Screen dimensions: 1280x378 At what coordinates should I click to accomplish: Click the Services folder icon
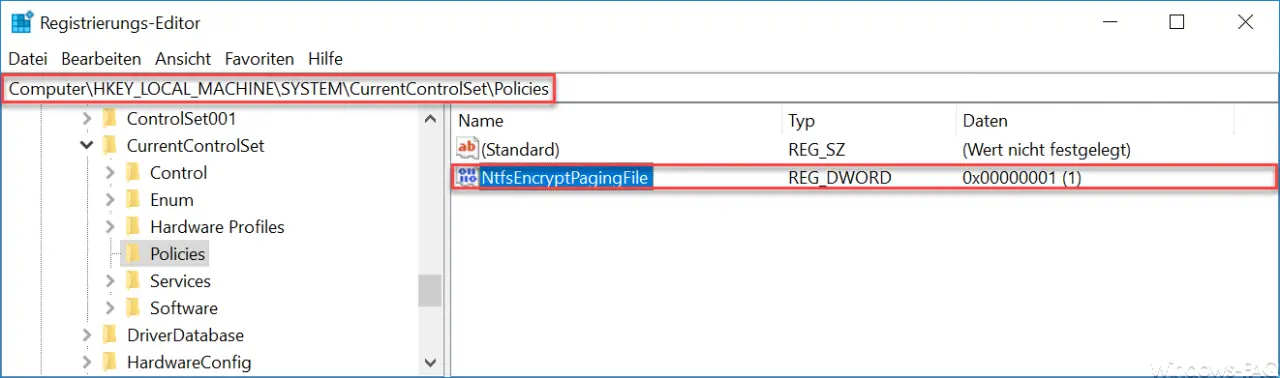click(x=132, y=281)
